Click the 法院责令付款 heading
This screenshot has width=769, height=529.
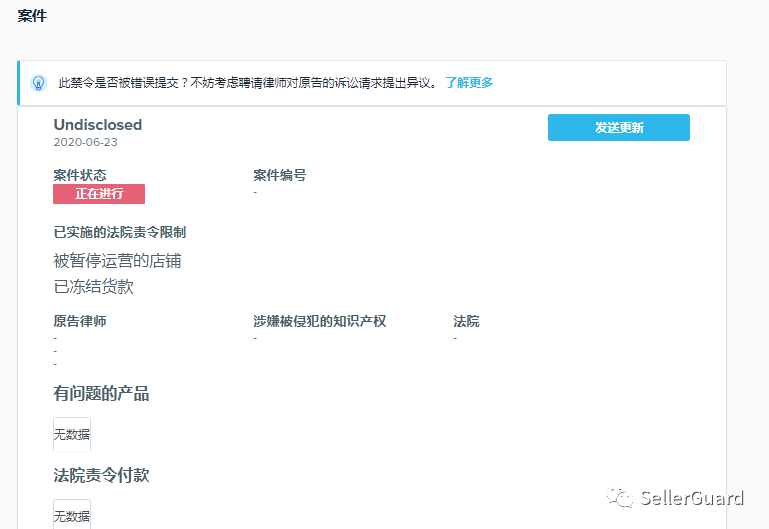101,475
